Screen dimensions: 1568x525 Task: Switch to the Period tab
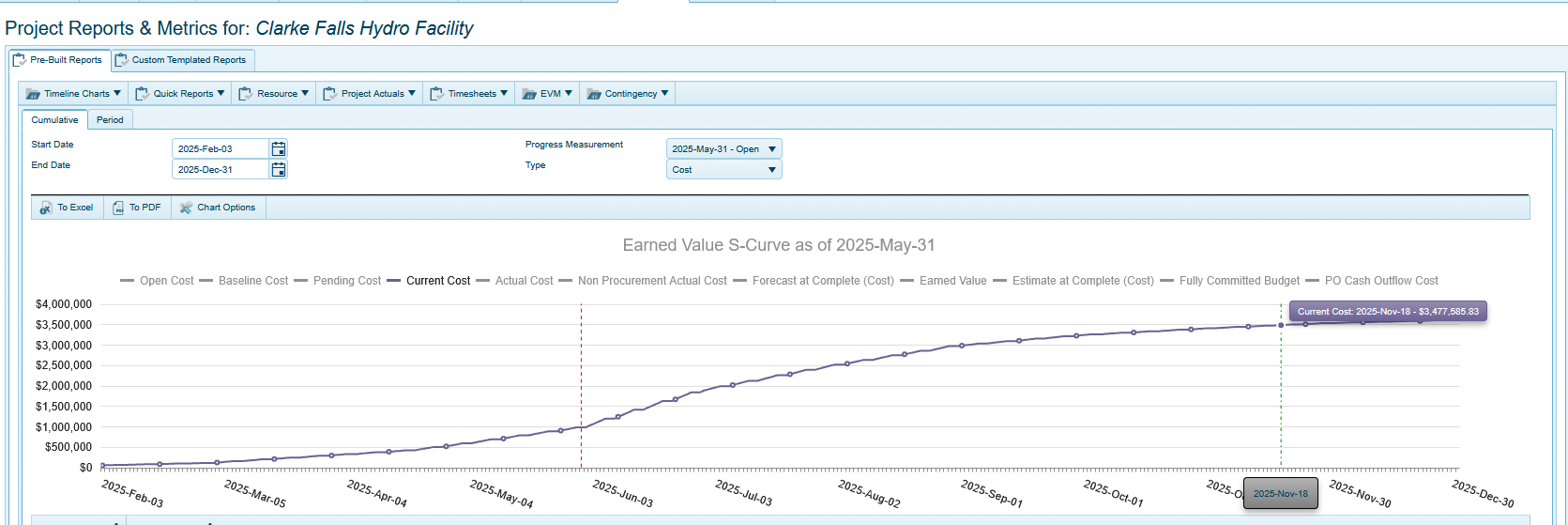(110, 120)
